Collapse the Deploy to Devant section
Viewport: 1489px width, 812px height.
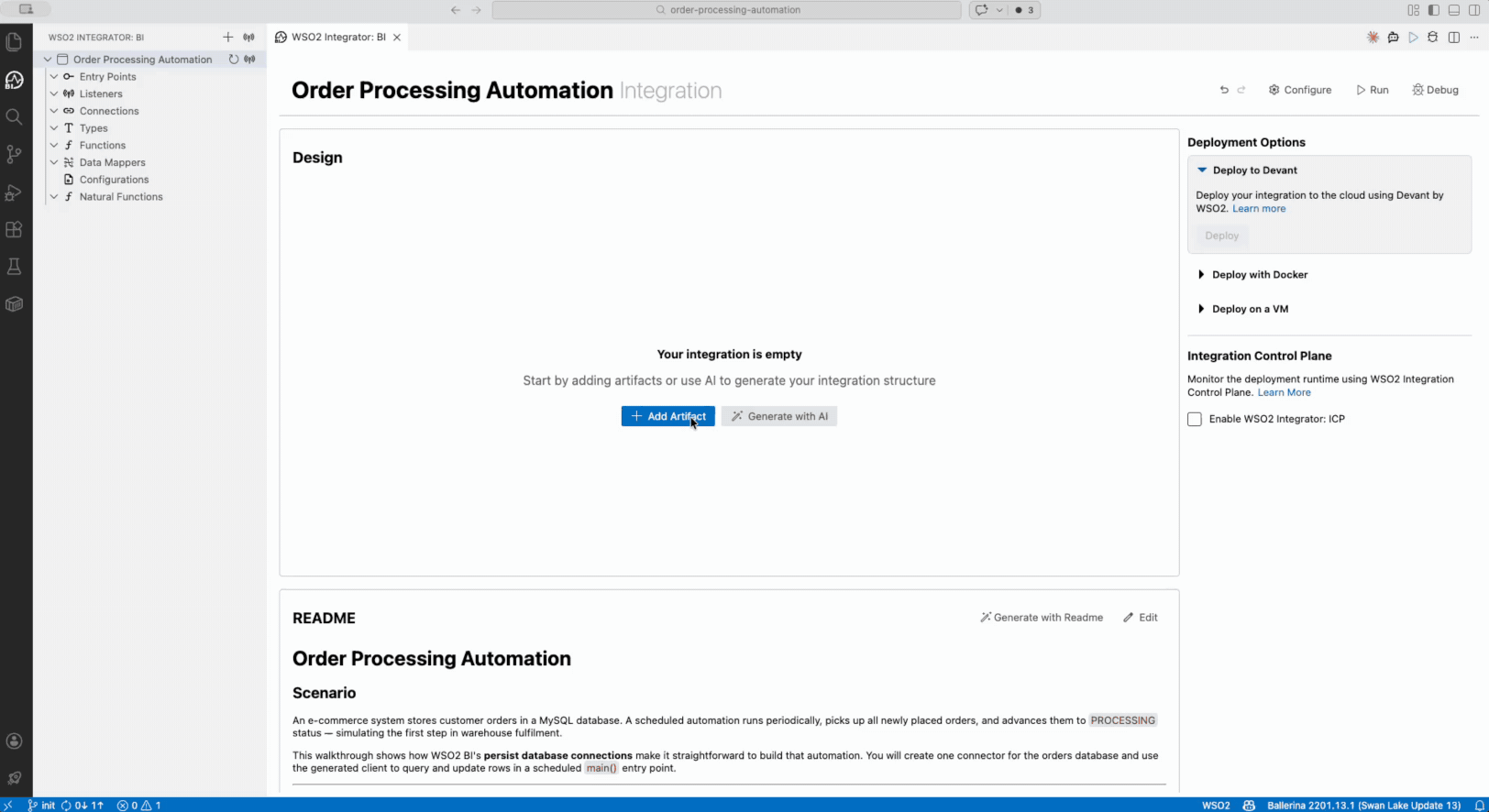pos(1202,170)
